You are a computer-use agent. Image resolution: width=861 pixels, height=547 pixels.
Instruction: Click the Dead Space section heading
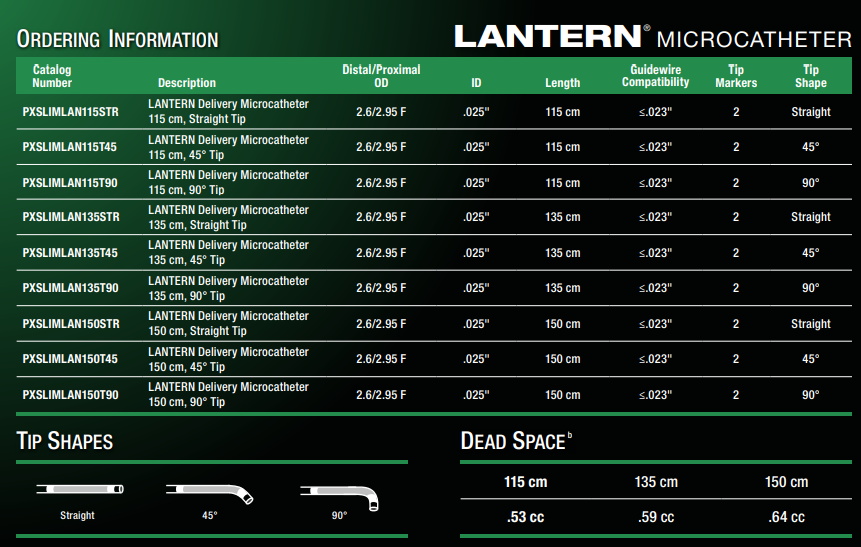pos(513,441)
